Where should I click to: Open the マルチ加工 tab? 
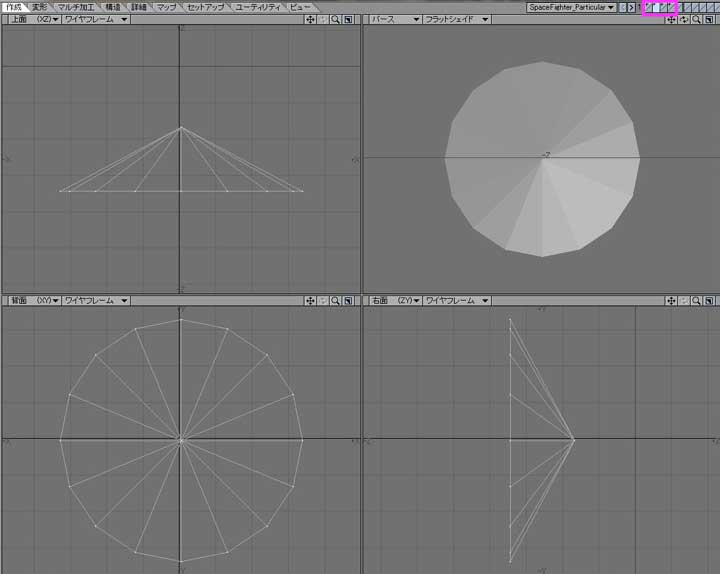[76, 7]
